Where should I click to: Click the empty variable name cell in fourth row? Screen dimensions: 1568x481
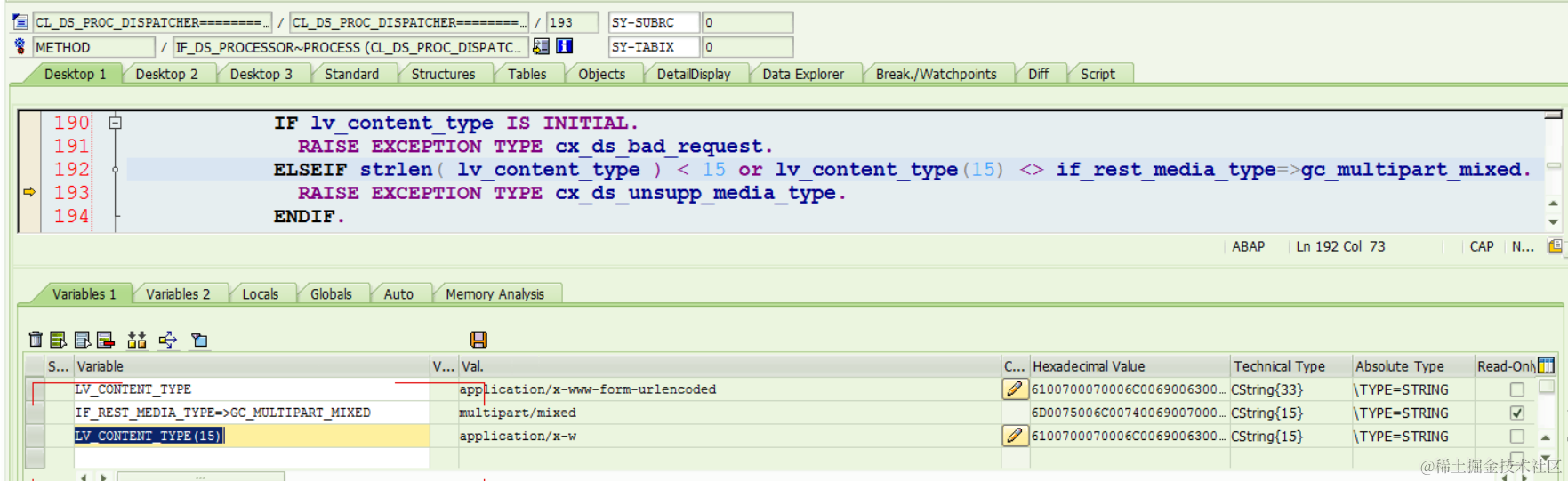[252, 458]
